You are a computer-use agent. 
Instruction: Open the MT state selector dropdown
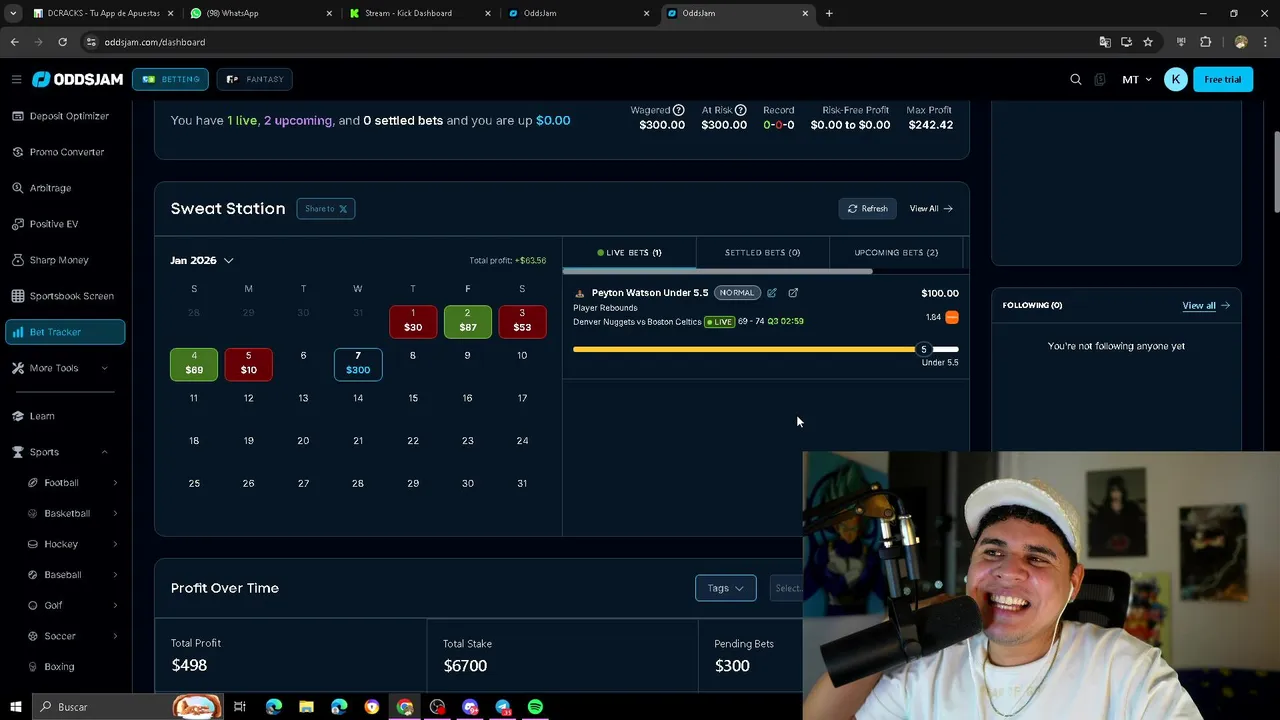click(x=1137, y=79)
